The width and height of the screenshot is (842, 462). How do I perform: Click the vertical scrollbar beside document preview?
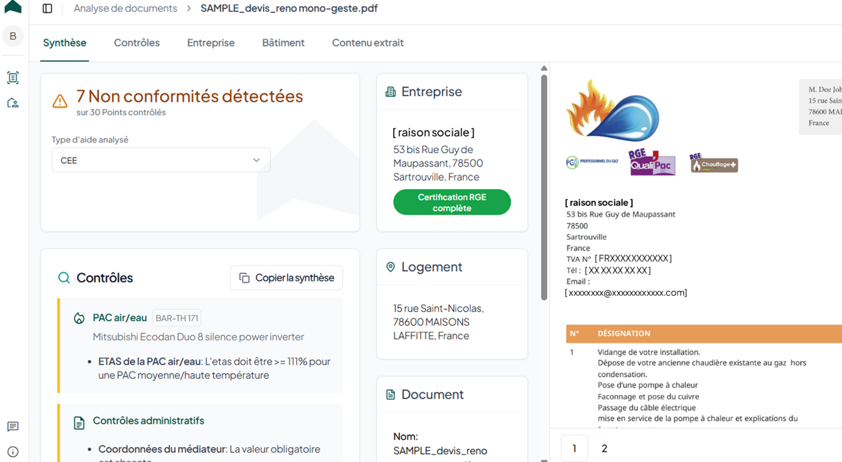coord(544,180)
